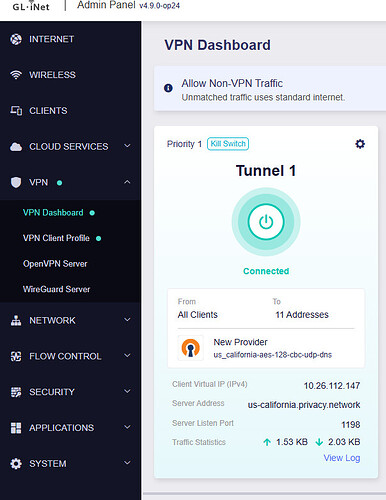Click the Applications grid icon
Viewport: 386px width, 500px height.
[x=16, y=428]
